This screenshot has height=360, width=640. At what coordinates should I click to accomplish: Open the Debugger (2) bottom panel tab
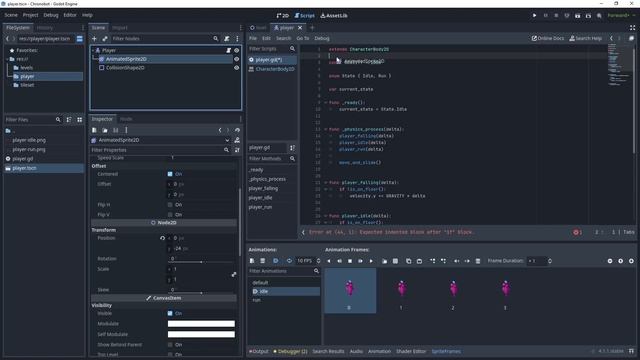(x=290, y=351)
